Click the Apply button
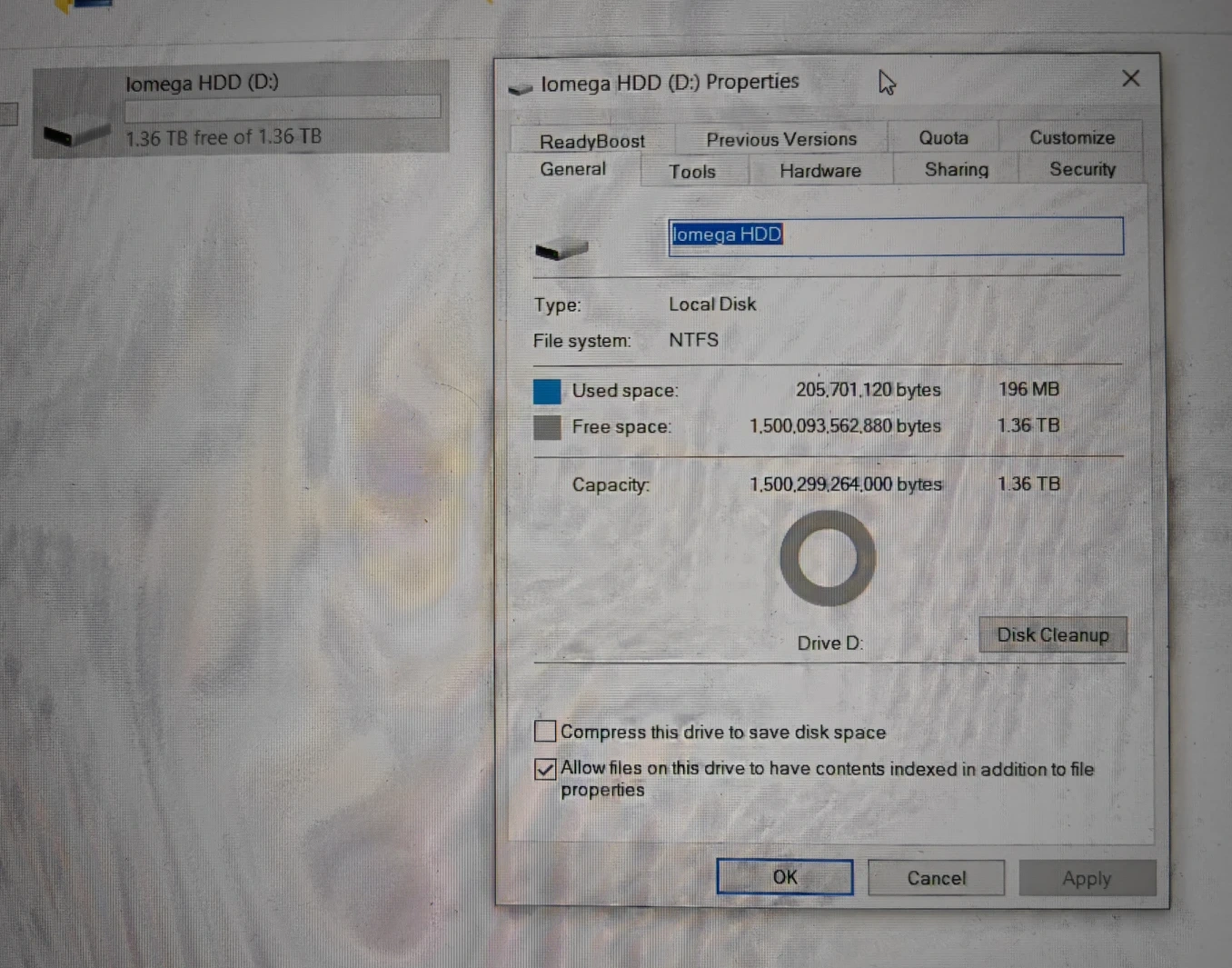This screenshot has width=1232, height=968. point(1088,879)
